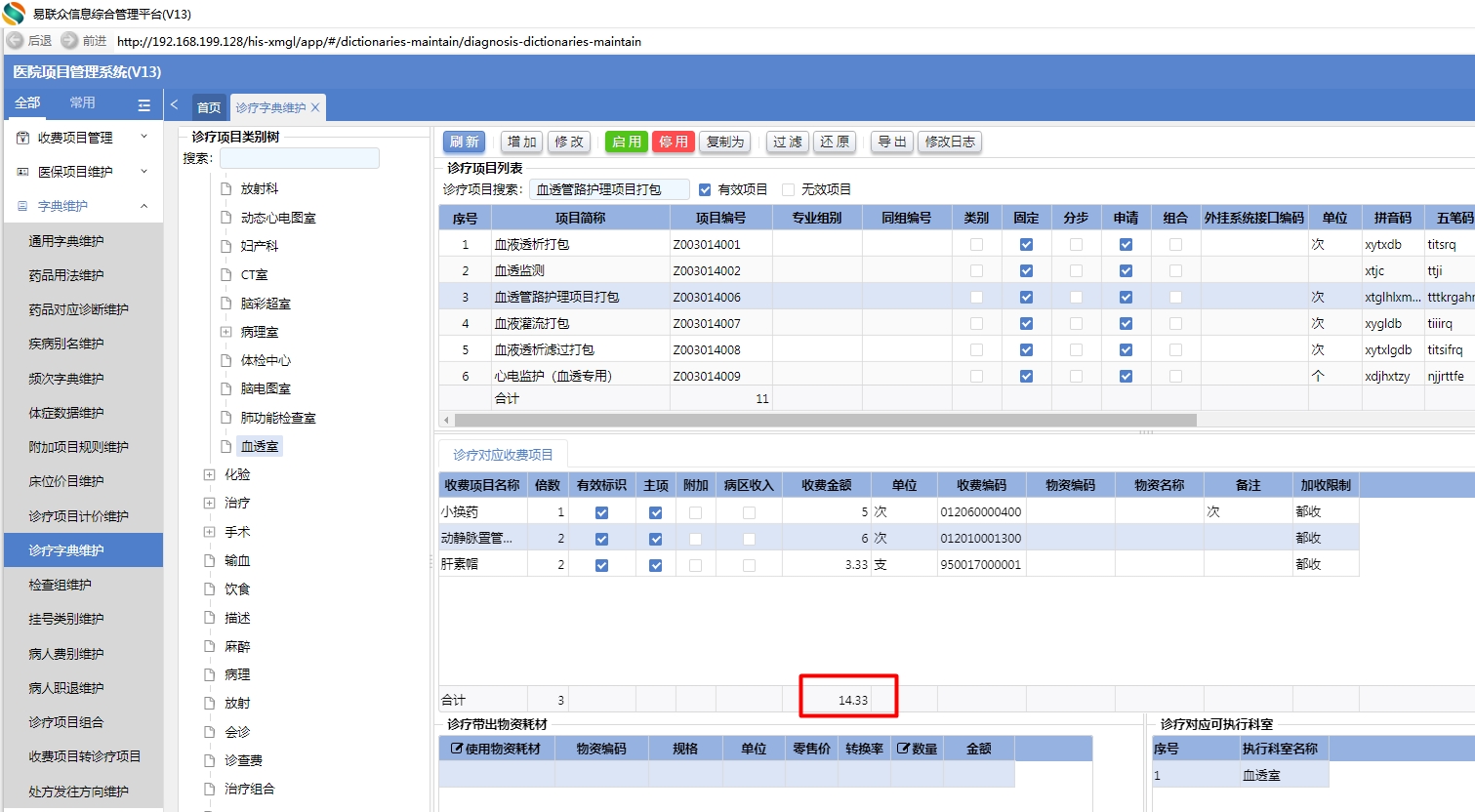Expand 医保项目维护 with its chevron
The image size is (1475, 812).
coord(144,171)
